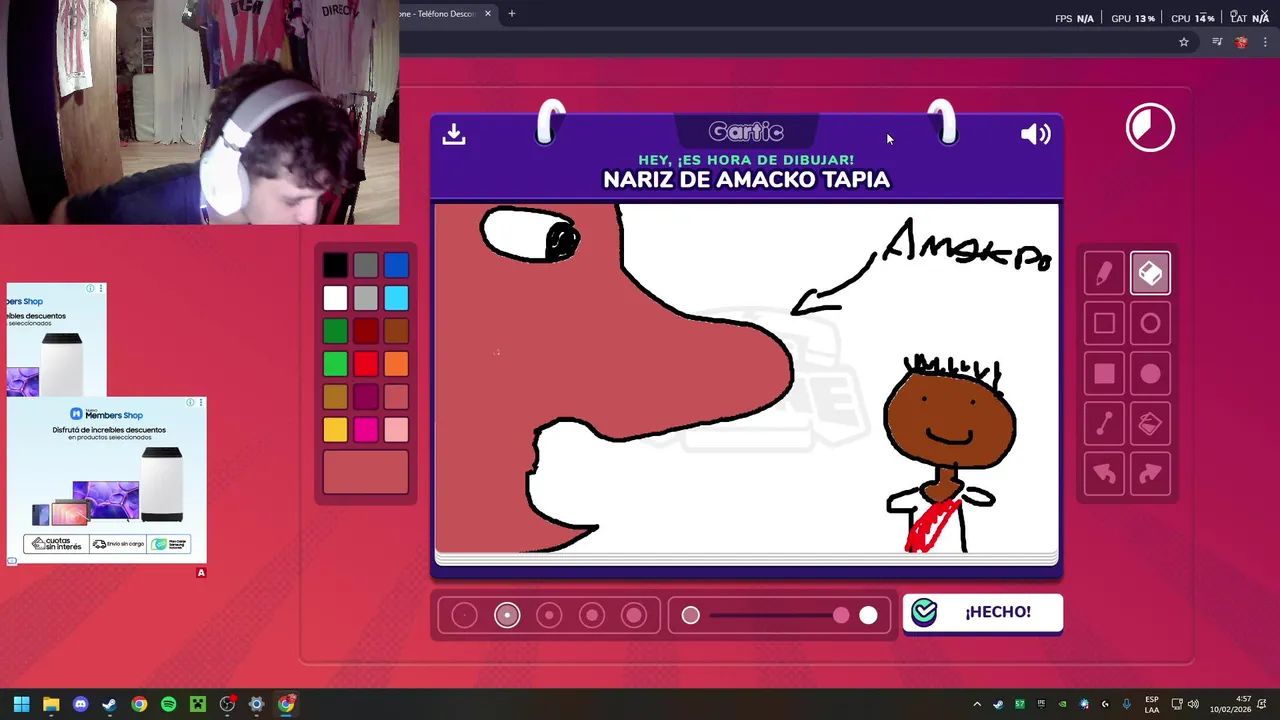The image size is (1280, 720).
Task: Open the custom color picker box
Action: pos(366,472)
